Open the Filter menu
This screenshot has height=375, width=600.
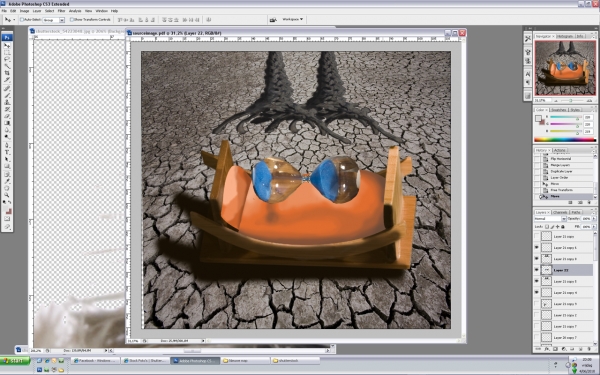(61, 11)
